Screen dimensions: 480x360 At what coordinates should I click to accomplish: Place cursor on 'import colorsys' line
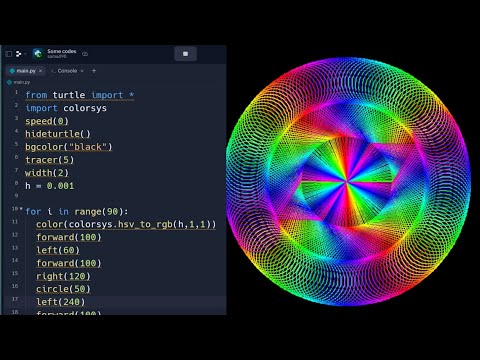click(x=66, y=108)
